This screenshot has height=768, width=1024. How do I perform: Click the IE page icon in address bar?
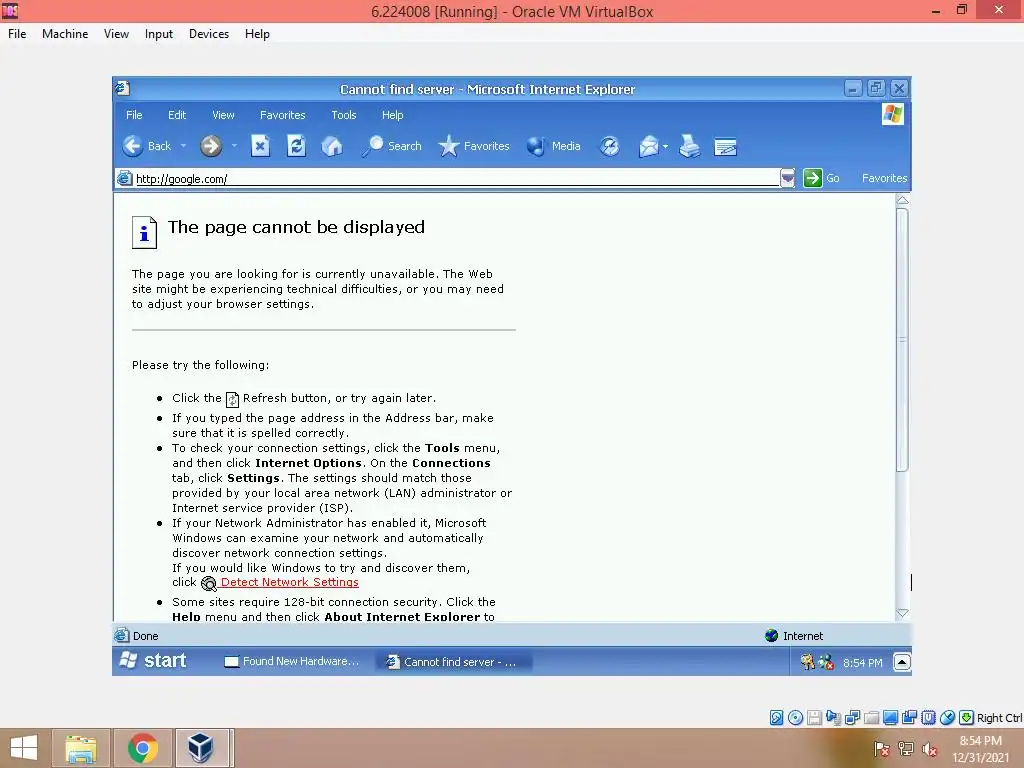click(124, 178)
